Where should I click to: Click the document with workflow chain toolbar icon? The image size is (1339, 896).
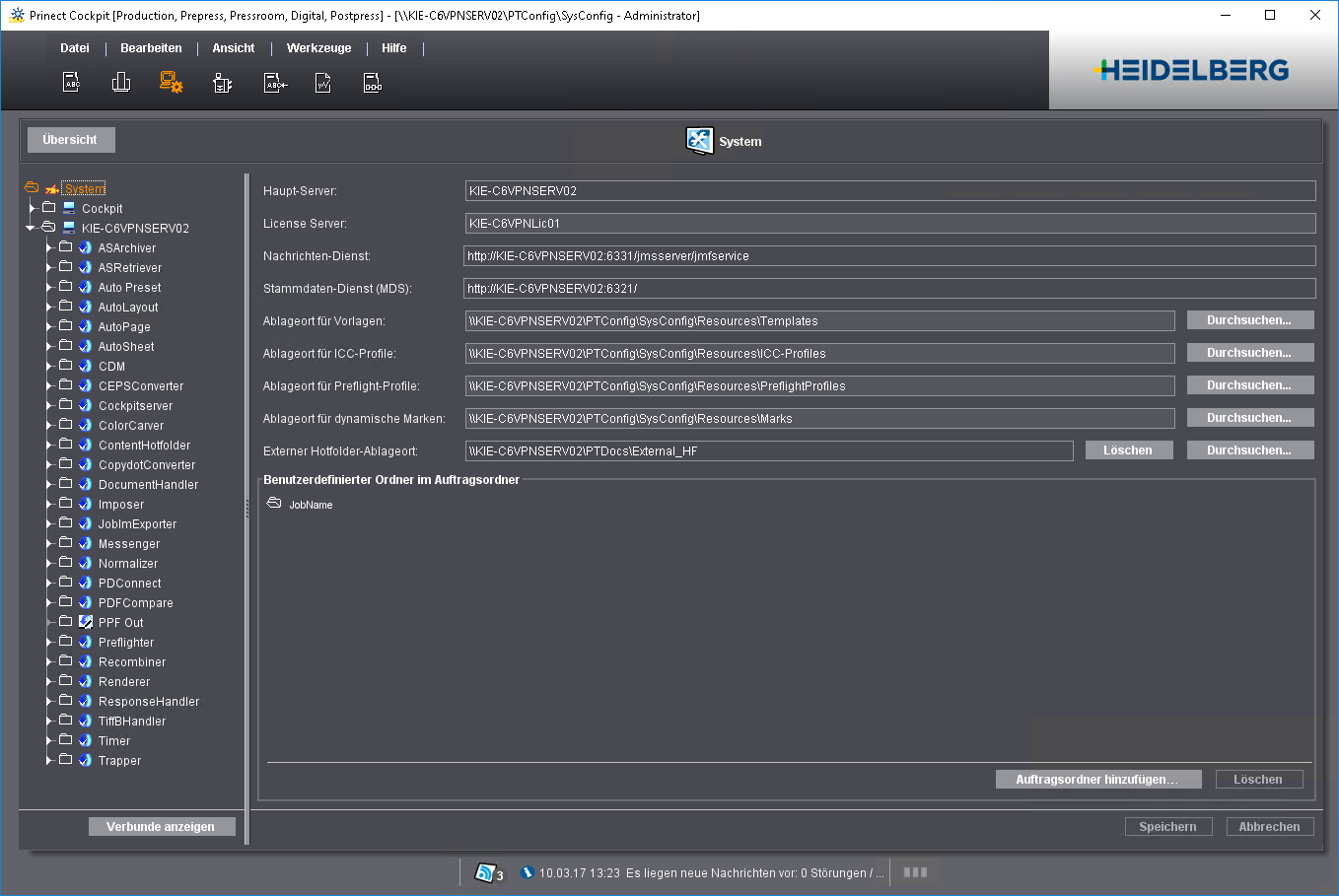373,83
